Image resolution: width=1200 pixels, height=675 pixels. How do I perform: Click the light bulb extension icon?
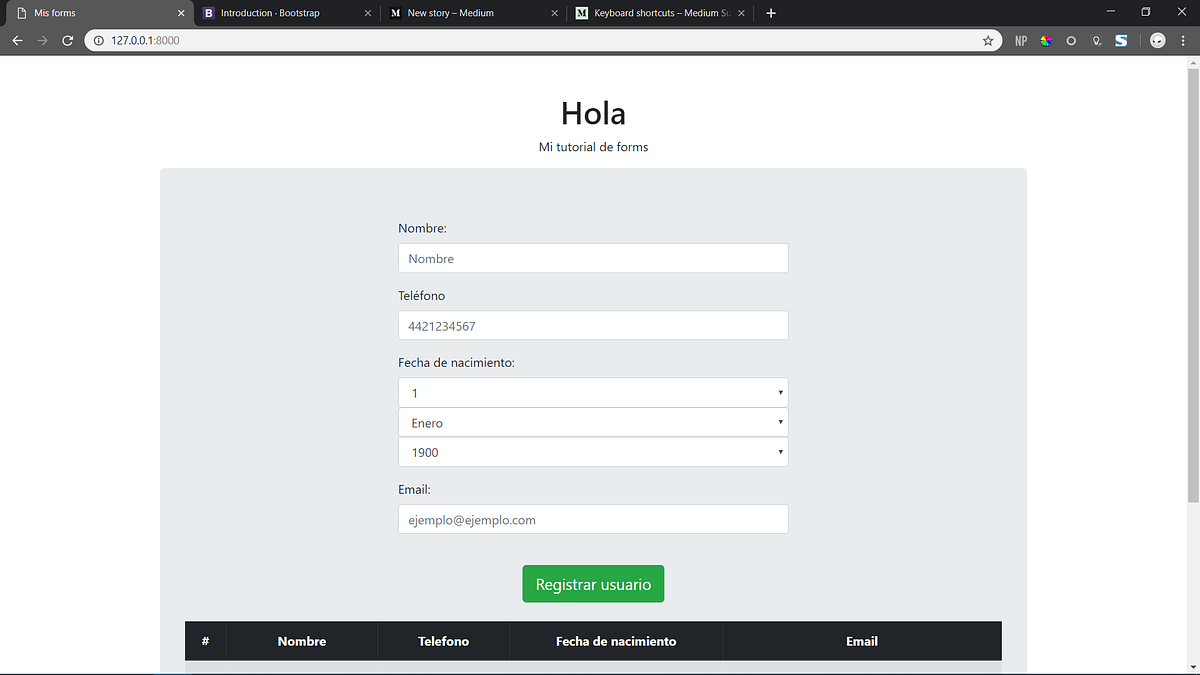point(1096,41)
